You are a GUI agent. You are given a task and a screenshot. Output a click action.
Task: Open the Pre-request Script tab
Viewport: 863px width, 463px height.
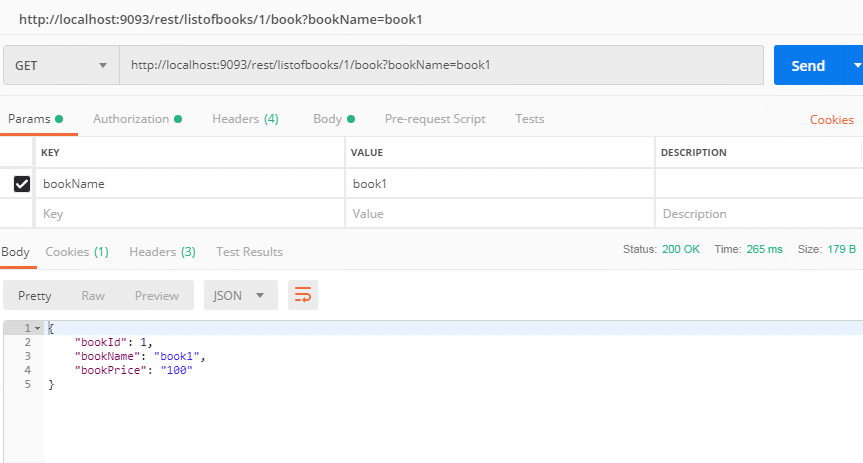click(x=435, y=119)
